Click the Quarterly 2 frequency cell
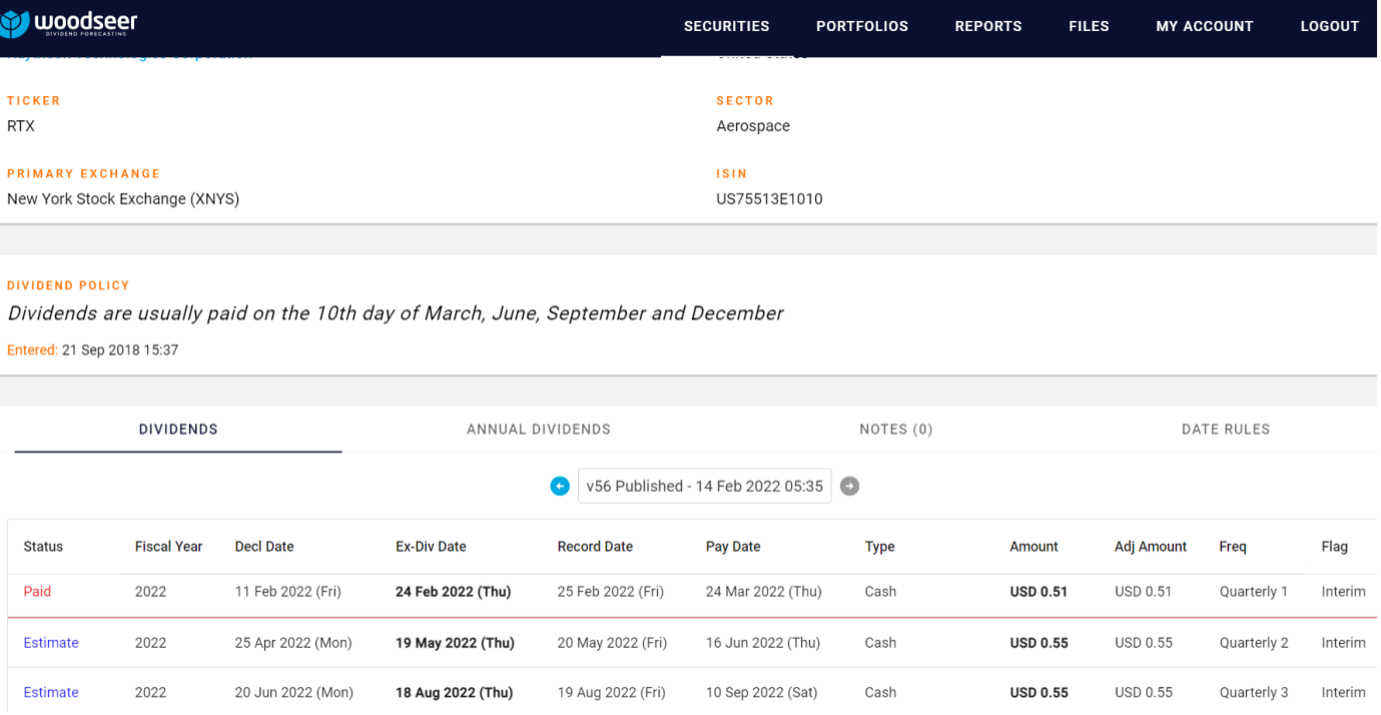The width and height of the screenshot is (1381, 715). point(1254,643)
